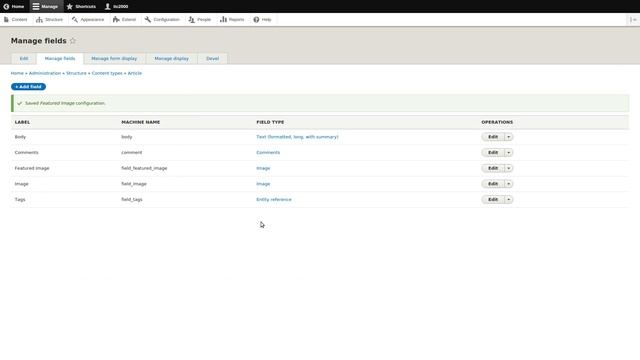Click the 'field_featured_image' machine name cell

[x=144, y=168]
